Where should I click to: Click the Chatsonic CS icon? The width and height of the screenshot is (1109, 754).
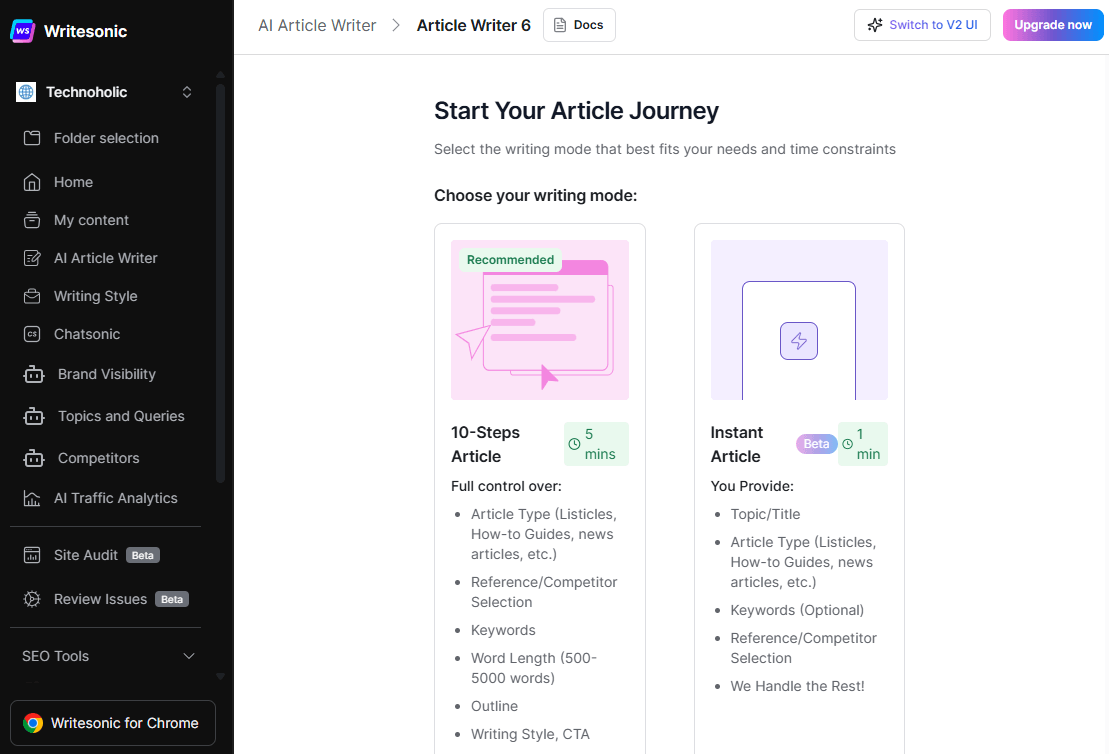[x=32, y=334]
